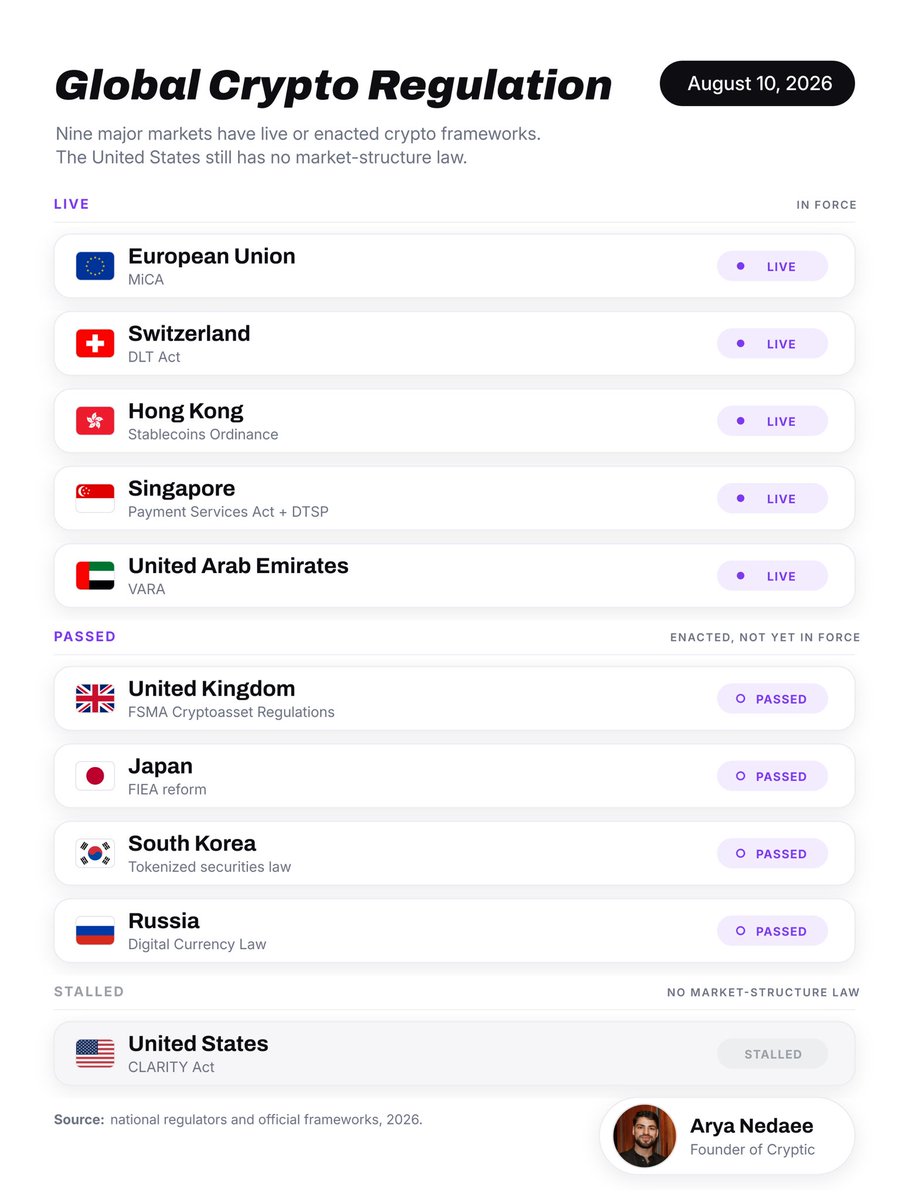The image size is (909, 1200).
Task: Select the PASSED badge for United Kingdom
Action: point(772,699)
